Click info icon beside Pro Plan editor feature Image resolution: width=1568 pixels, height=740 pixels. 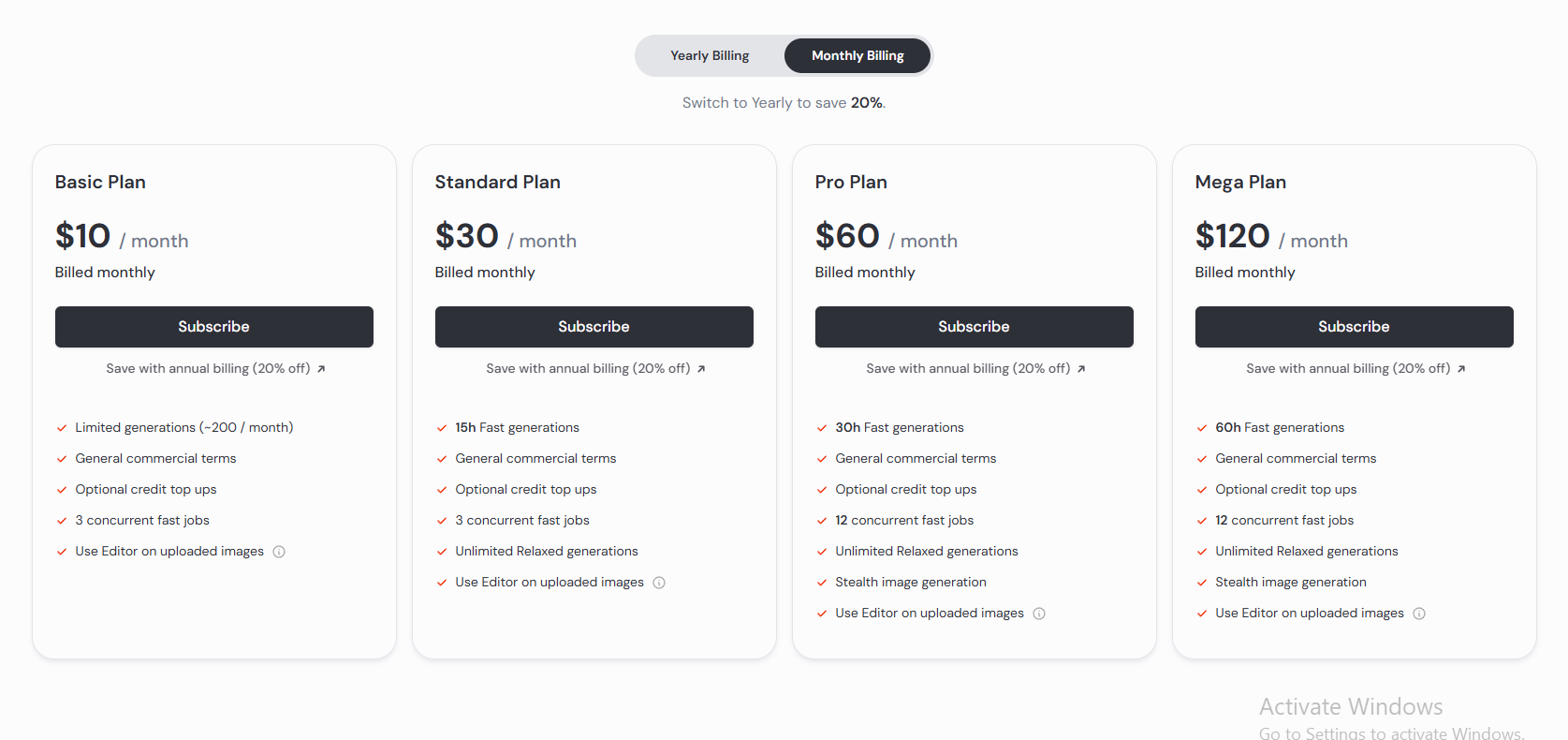coord(1039,614)
